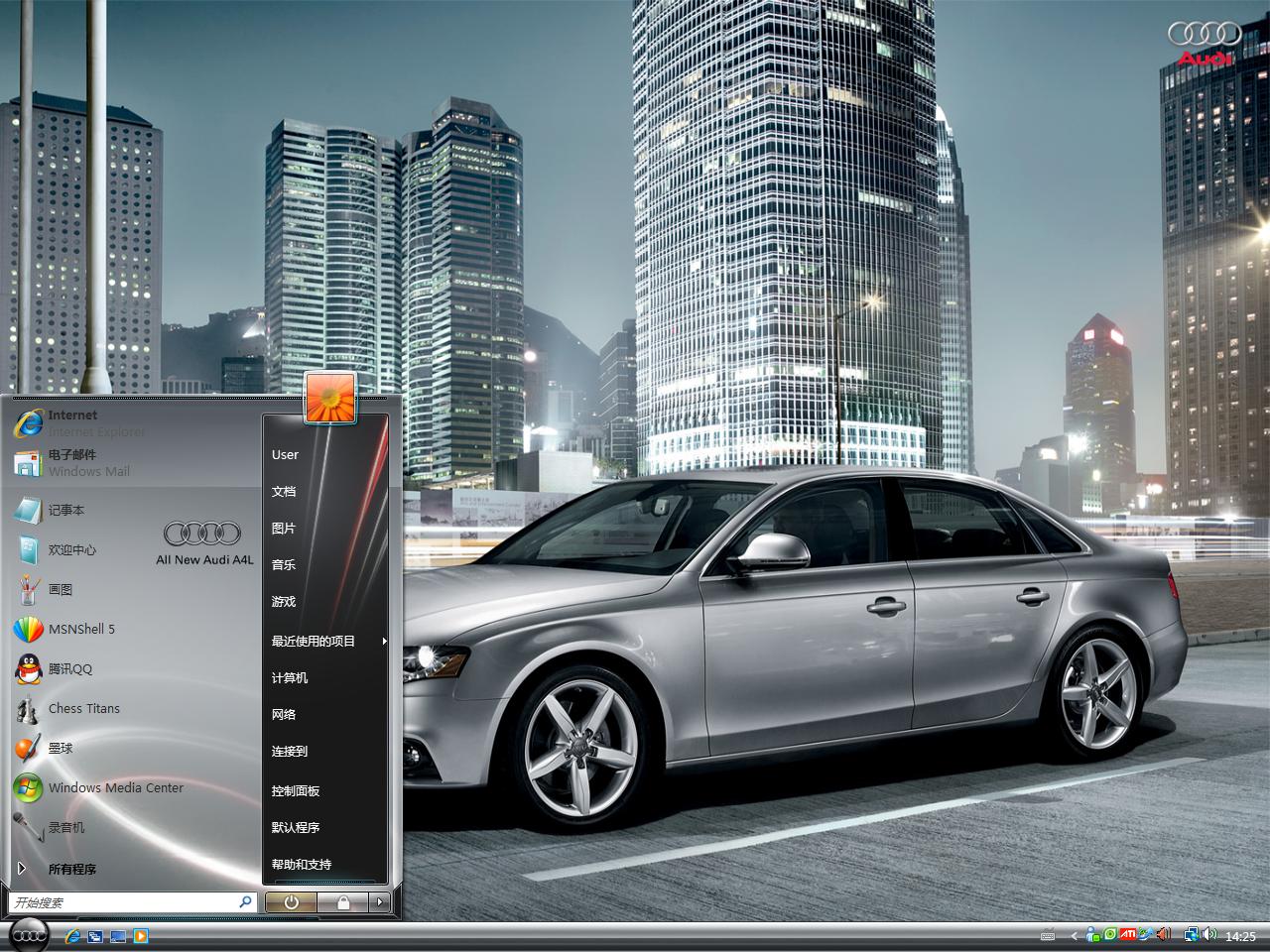The height and width of the screenshot is (952, 1270).
Task: Click the green-blue arrow tray icon
Action: pyautogui.click(x=1146, y=935)
